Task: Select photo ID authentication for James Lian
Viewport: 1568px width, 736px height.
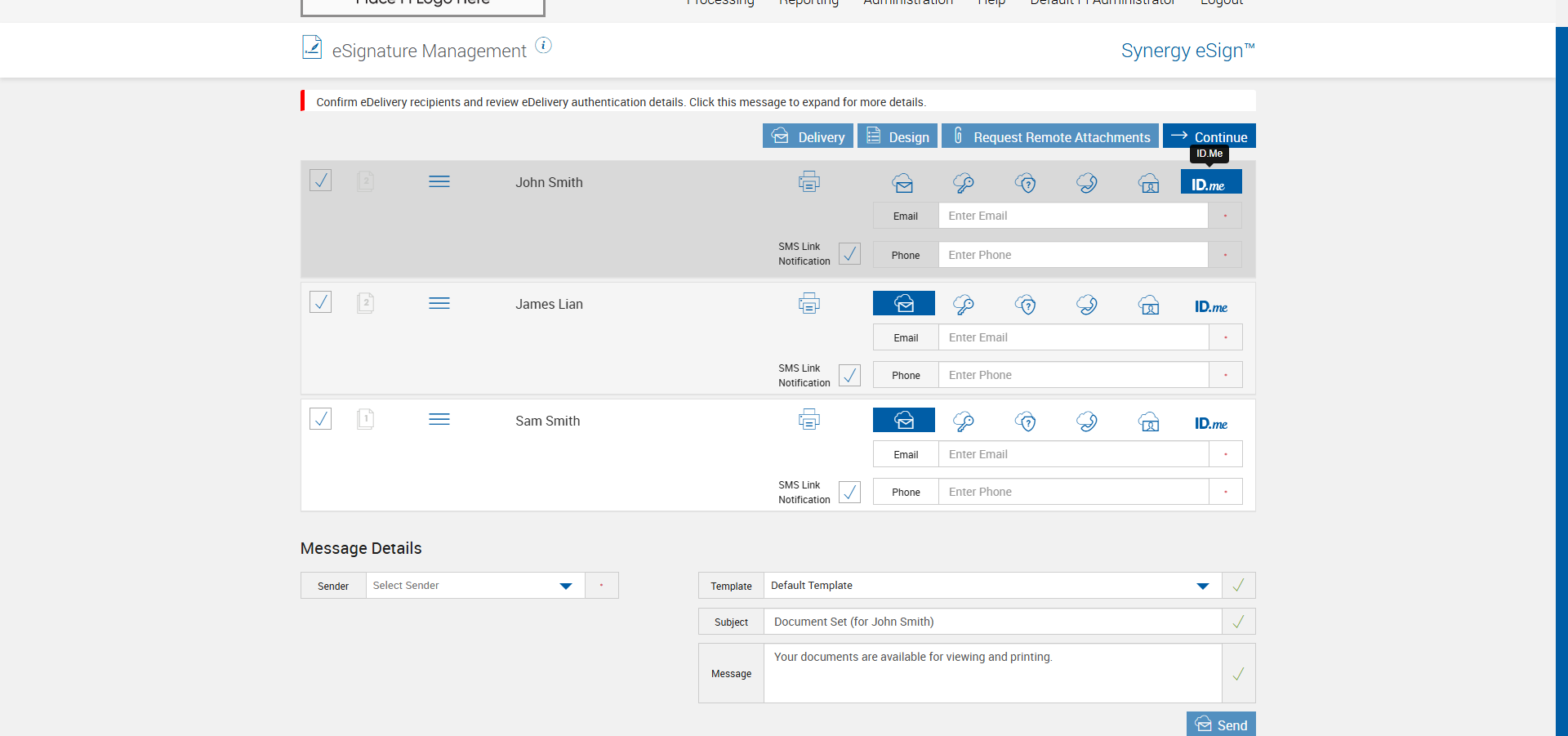Action: coord(1149,305)
